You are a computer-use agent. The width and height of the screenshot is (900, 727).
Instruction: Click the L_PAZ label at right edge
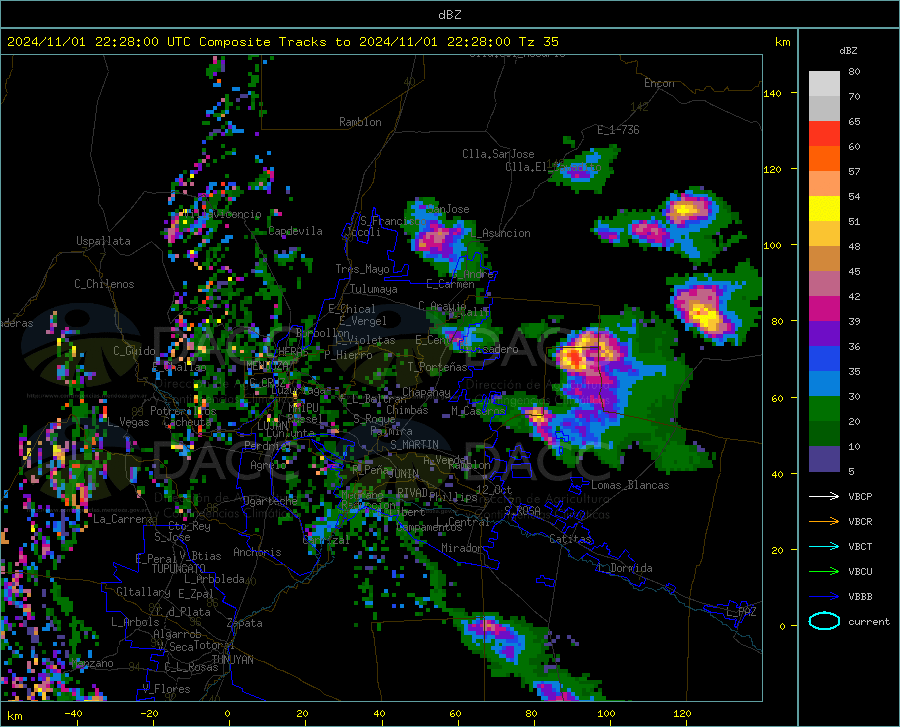[x=741, y=612]
